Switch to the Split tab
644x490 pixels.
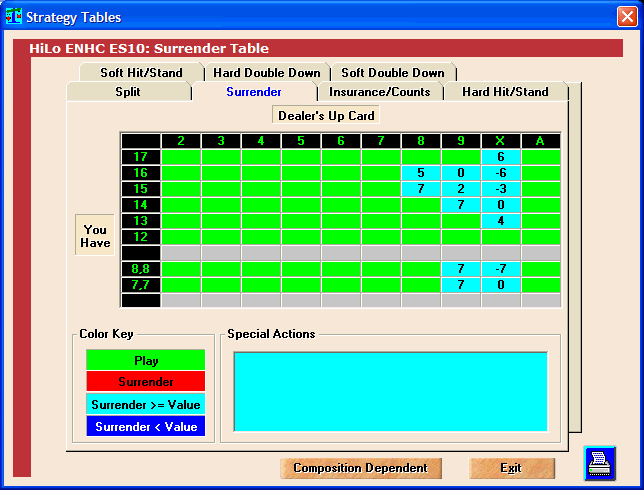tap(127, 92)
